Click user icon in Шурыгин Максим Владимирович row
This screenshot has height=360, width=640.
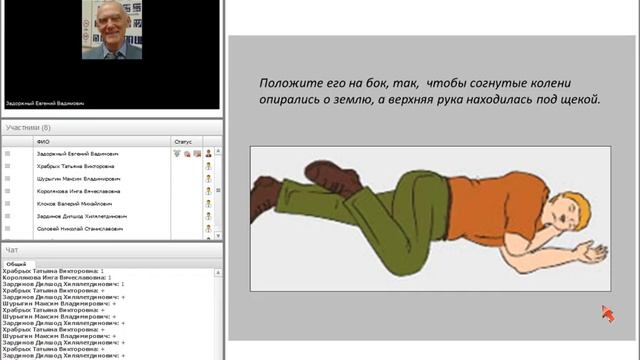pos(208,179)
